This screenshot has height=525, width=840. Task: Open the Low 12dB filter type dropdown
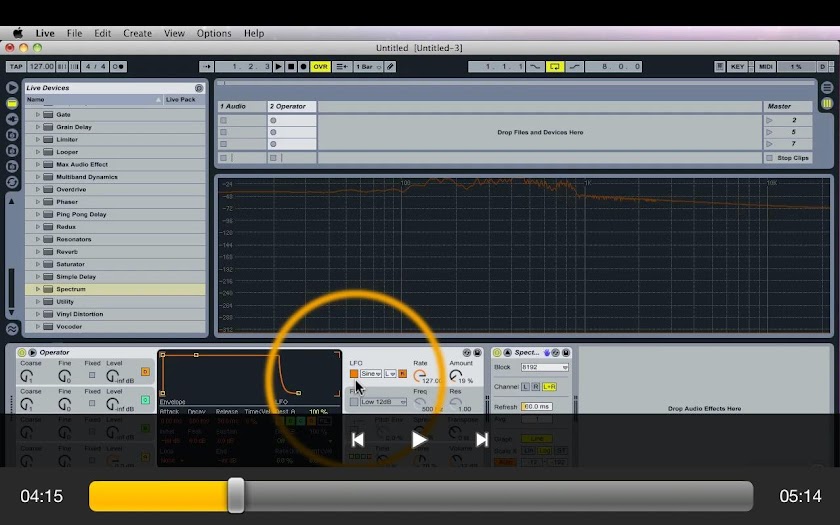384,402
